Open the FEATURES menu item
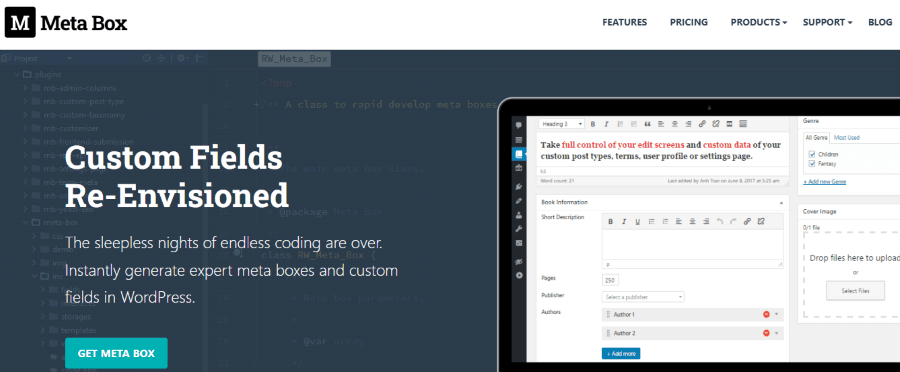Screen dimensions: 900x372 point(624,22)
